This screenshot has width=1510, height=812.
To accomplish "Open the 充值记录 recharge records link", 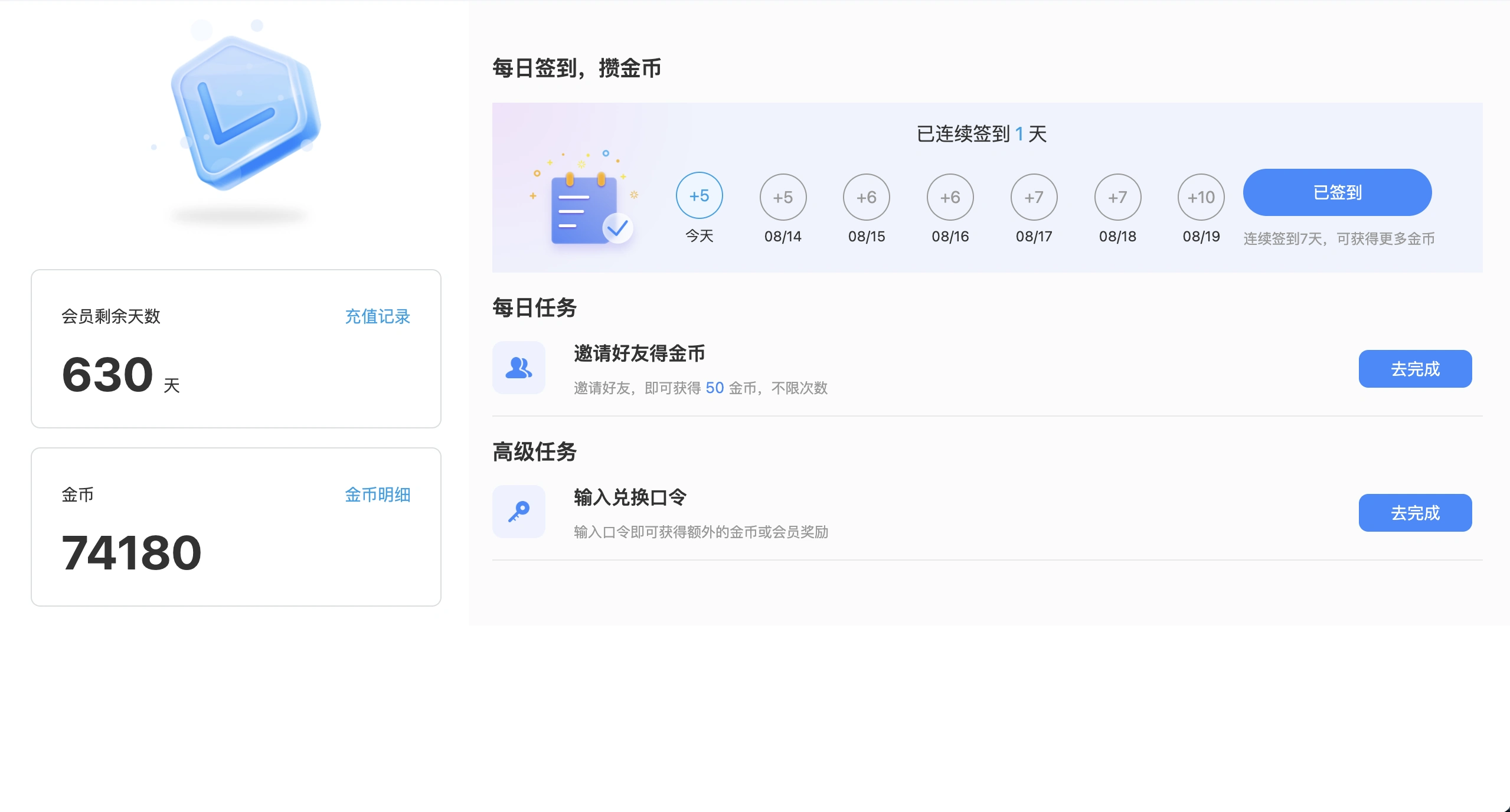I will pyautogui.click(x=377, y=317).
